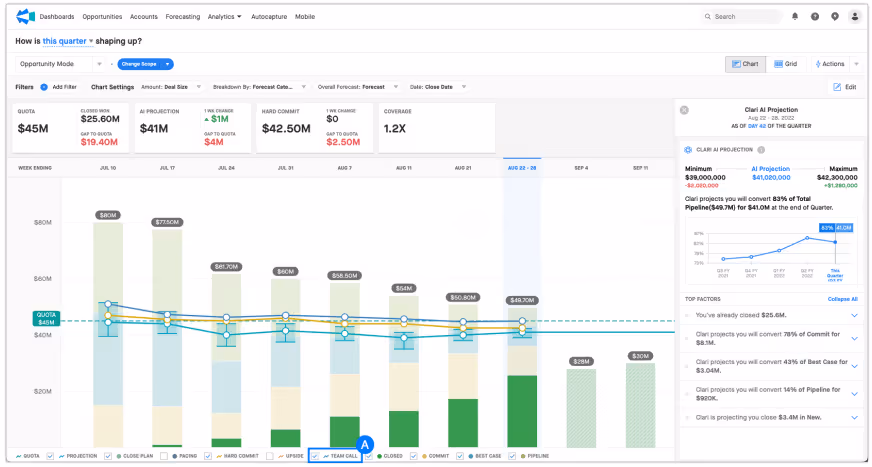Open the Mobile page
The width and height of the screenshot is (872, 467).
point(305,17)
